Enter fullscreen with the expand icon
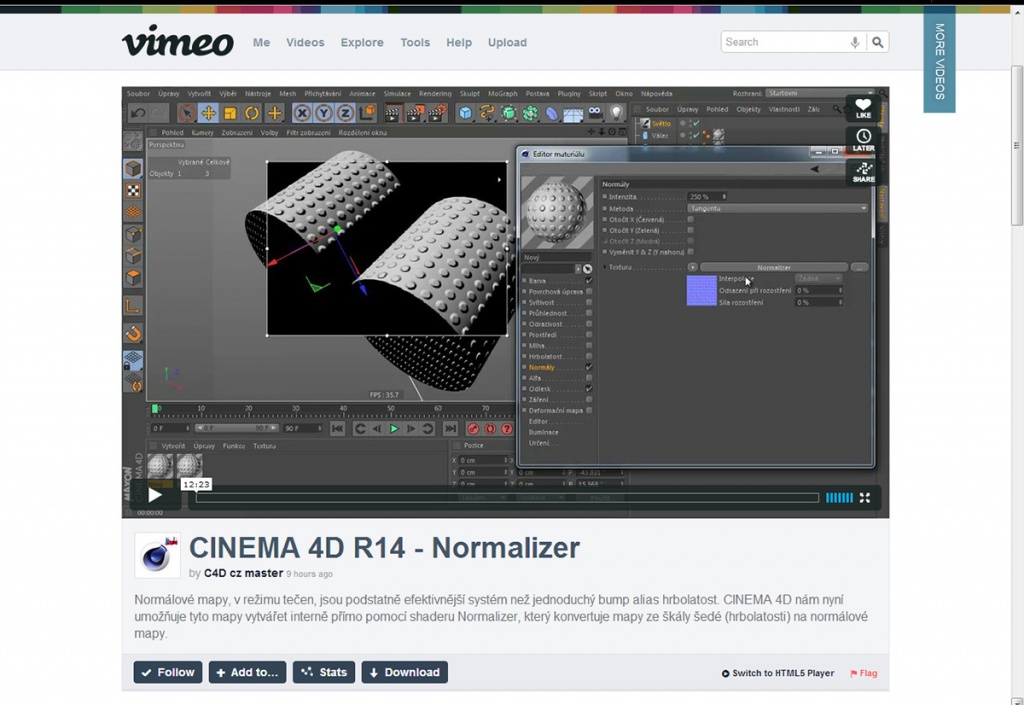The width and height of the screenshot is (1024, 705). tap(865, 498)
